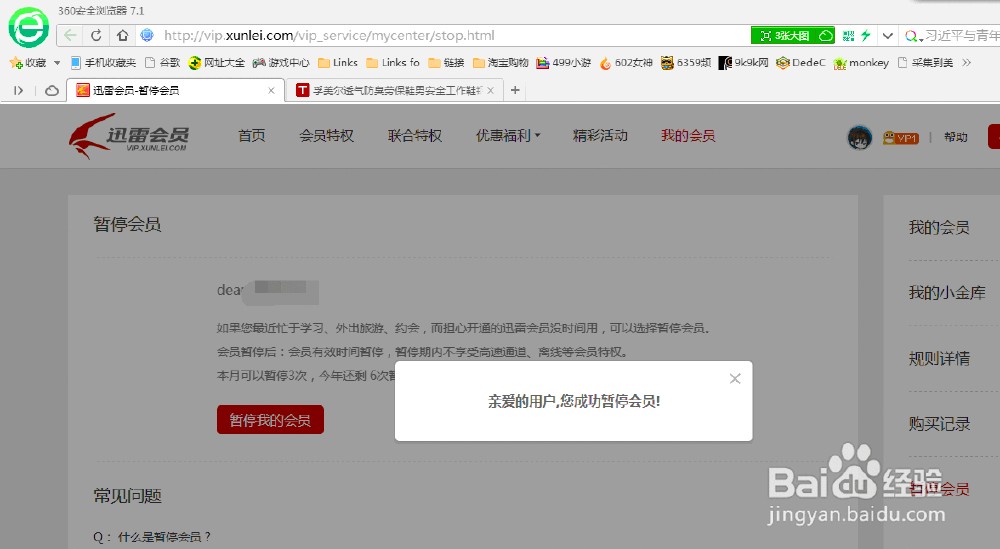Click the user avatar thumbnail
Image resolution: width=1000 pixels, height=549 pixels.
859,137
